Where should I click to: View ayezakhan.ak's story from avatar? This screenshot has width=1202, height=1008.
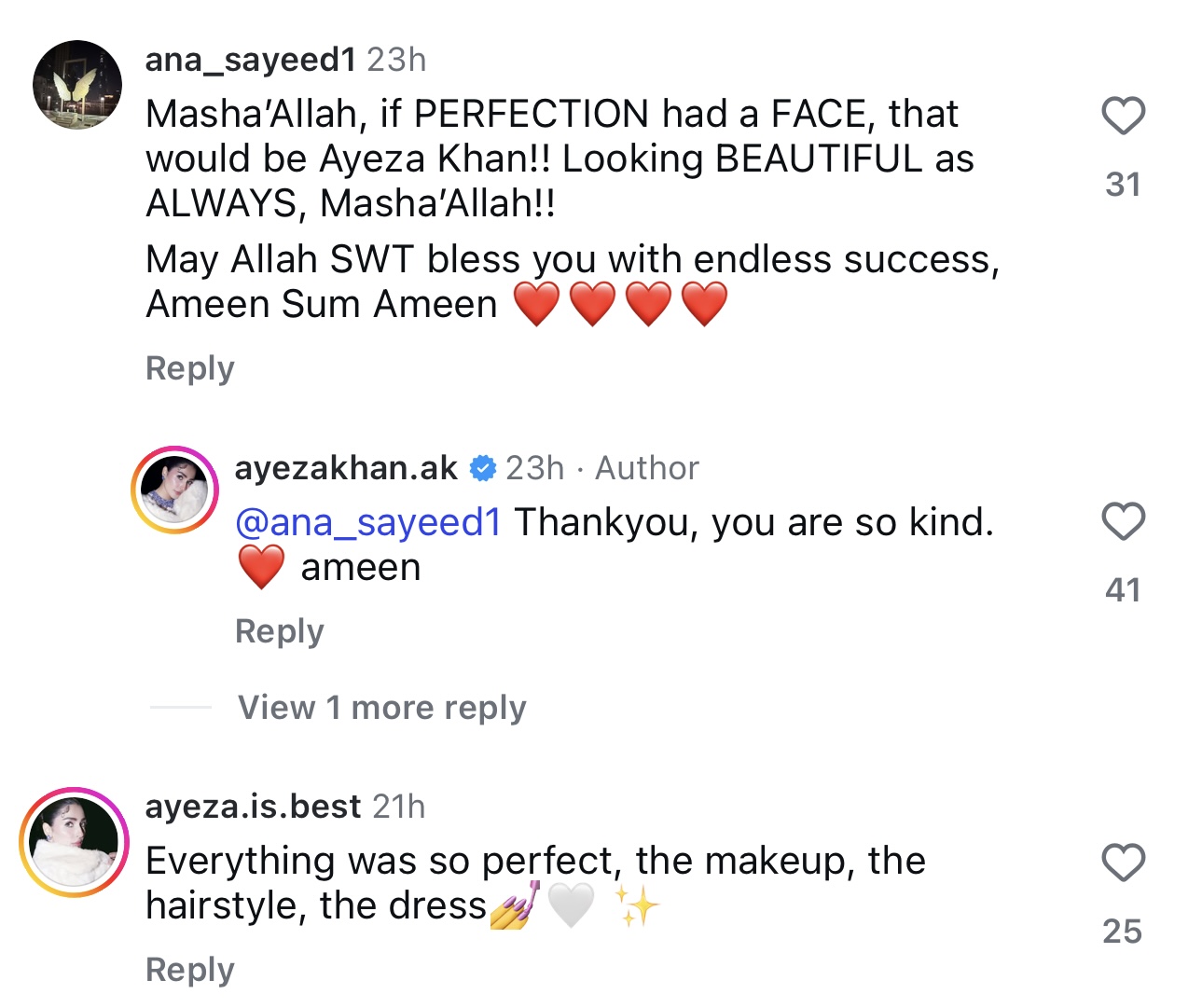(174, 490)
